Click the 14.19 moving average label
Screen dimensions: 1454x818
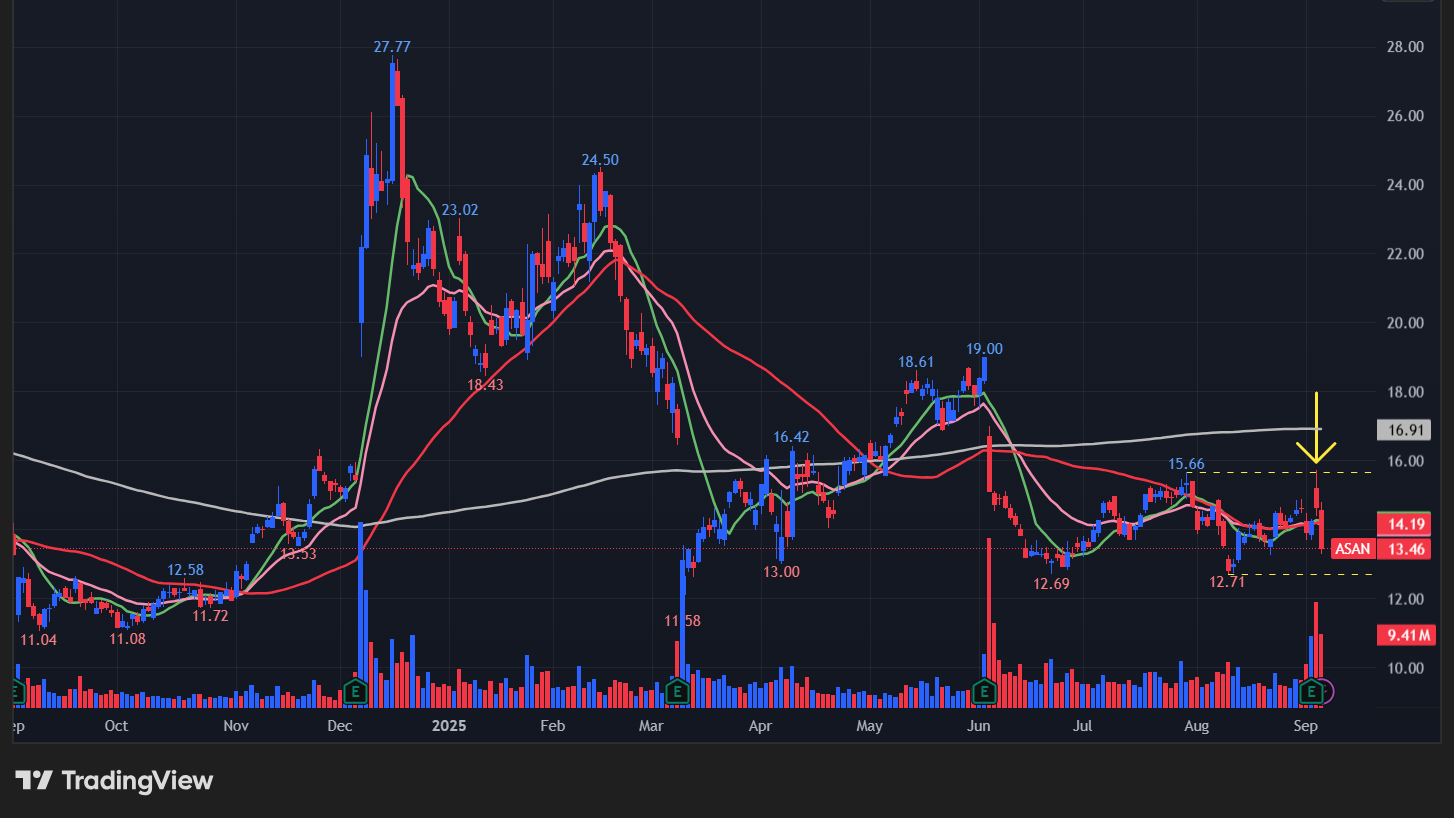point(1404,523)
